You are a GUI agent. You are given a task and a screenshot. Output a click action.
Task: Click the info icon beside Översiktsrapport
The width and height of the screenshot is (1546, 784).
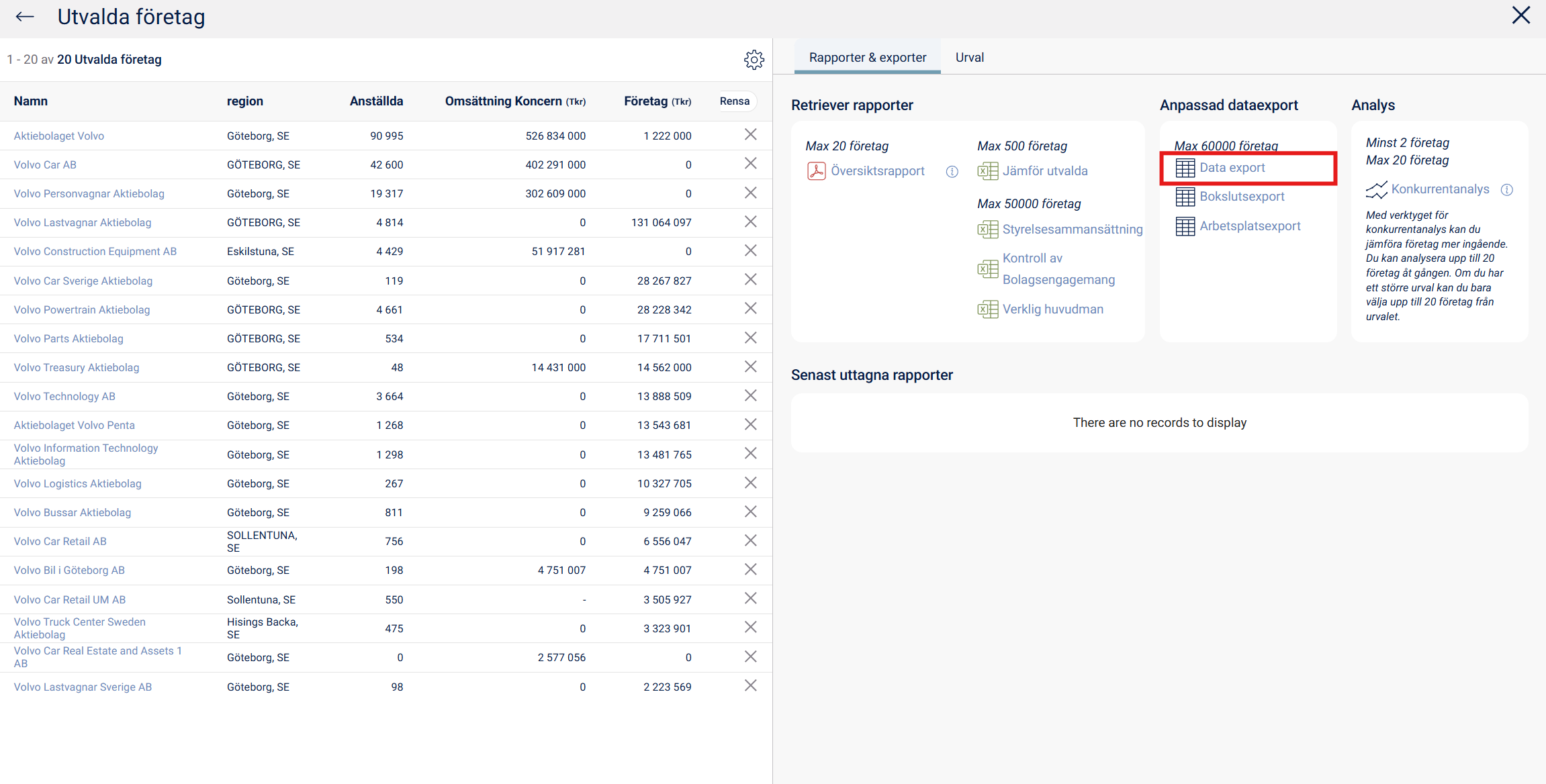click(x=952, y=172)
